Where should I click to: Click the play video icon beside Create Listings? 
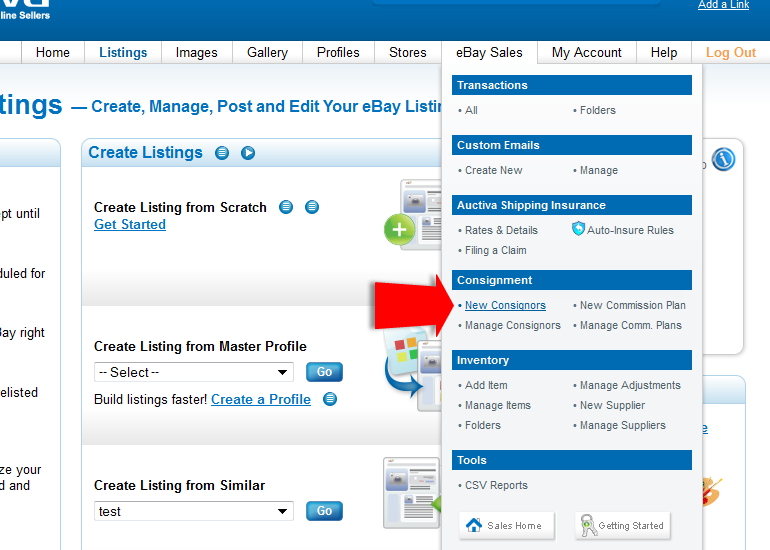coord(248,153)
